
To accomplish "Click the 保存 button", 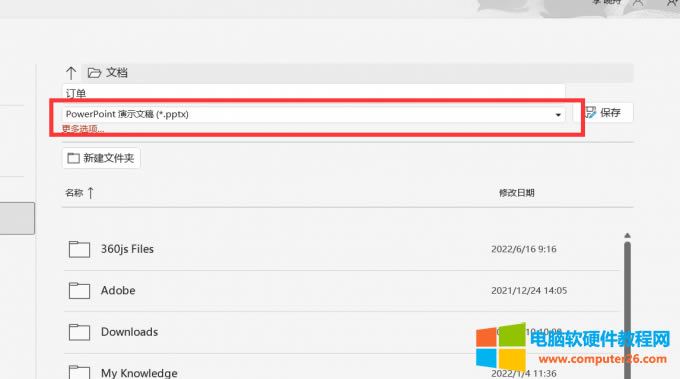I will click(603, 113).
